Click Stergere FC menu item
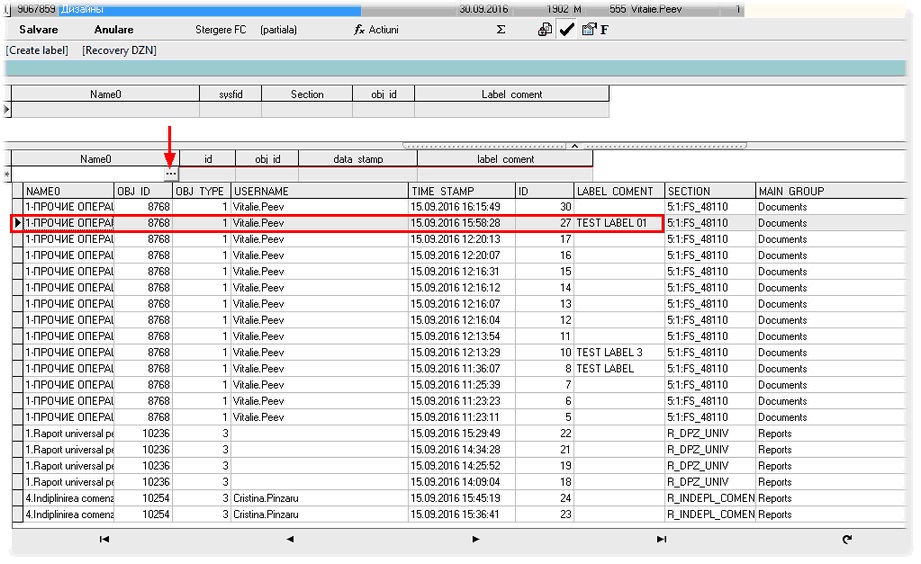The height and width of the screenshot is (564, 921). pyautogui.click(x=220, y=29)
